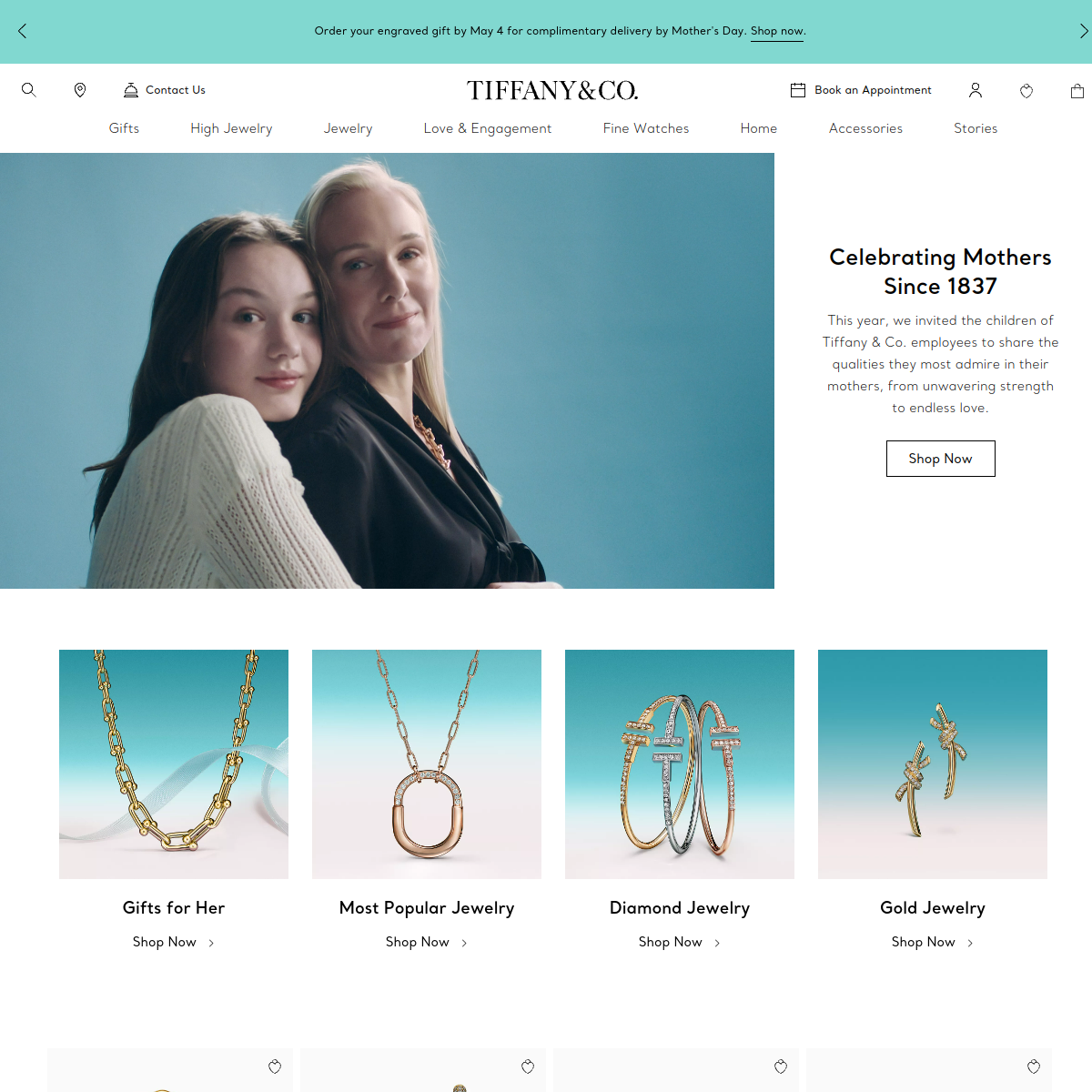Viewport: 1092px width, 1092px height.
Task: Click chevron beside Gold Jewelry Shop Now
Action: [970, 943]
